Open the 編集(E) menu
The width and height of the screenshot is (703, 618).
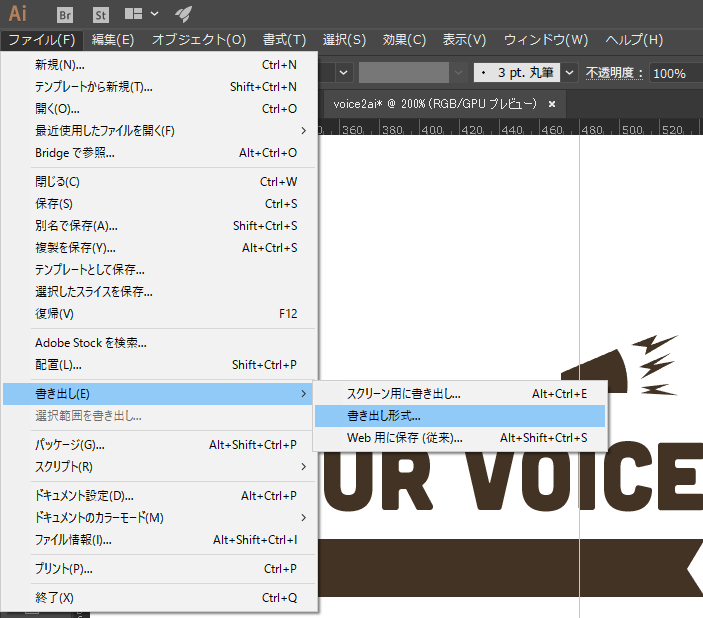coord(113,40)
